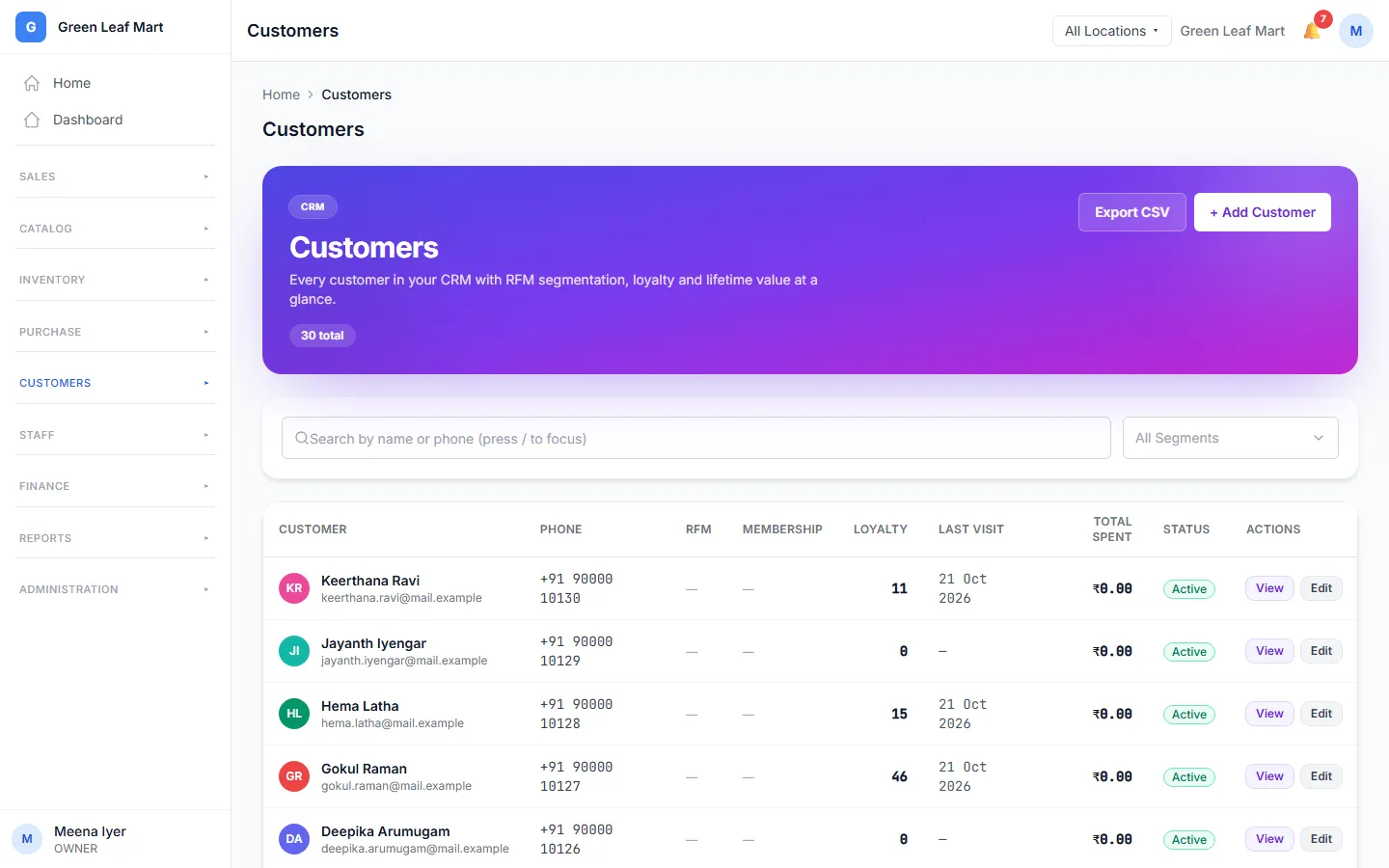This screenshot has width=1389, height=868.
Task: Click the search magnifier icon
Action: tap(302, 438)
